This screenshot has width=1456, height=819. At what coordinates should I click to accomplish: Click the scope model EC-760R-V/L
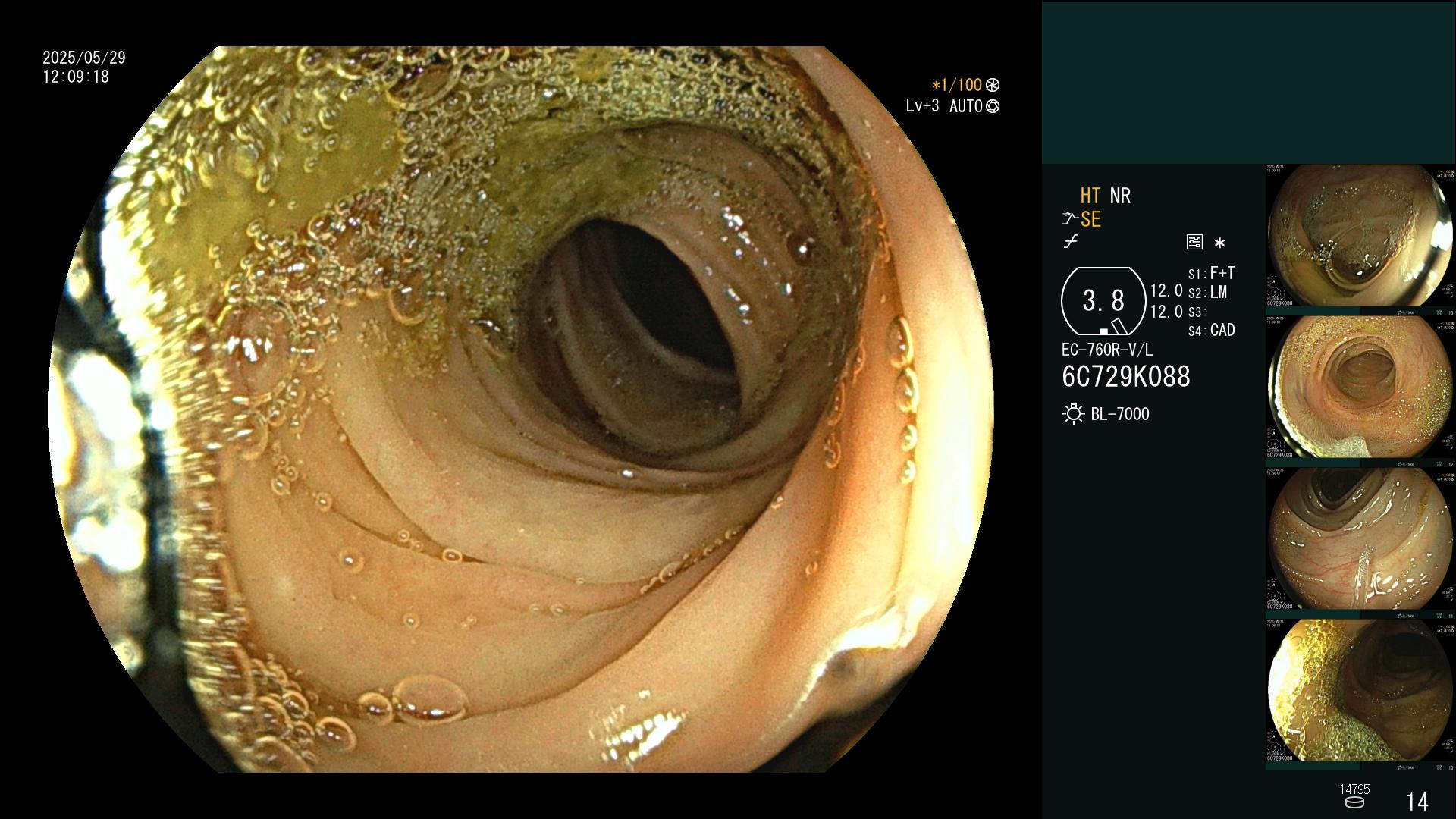1107,350
